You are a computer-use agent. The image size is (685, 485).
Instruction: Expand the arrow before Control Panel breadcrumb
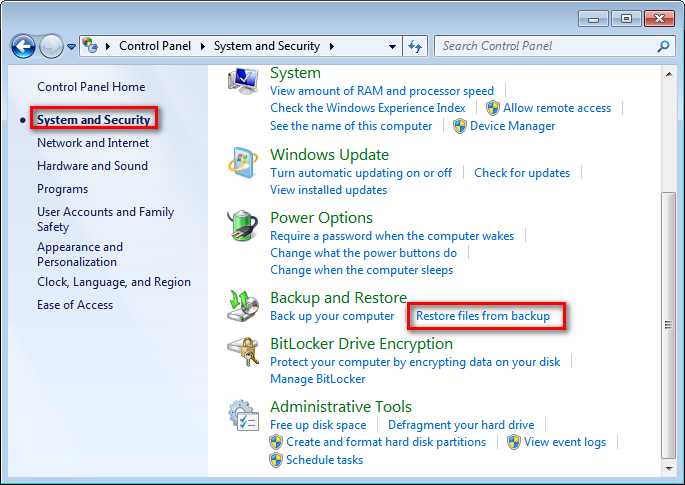107,46
